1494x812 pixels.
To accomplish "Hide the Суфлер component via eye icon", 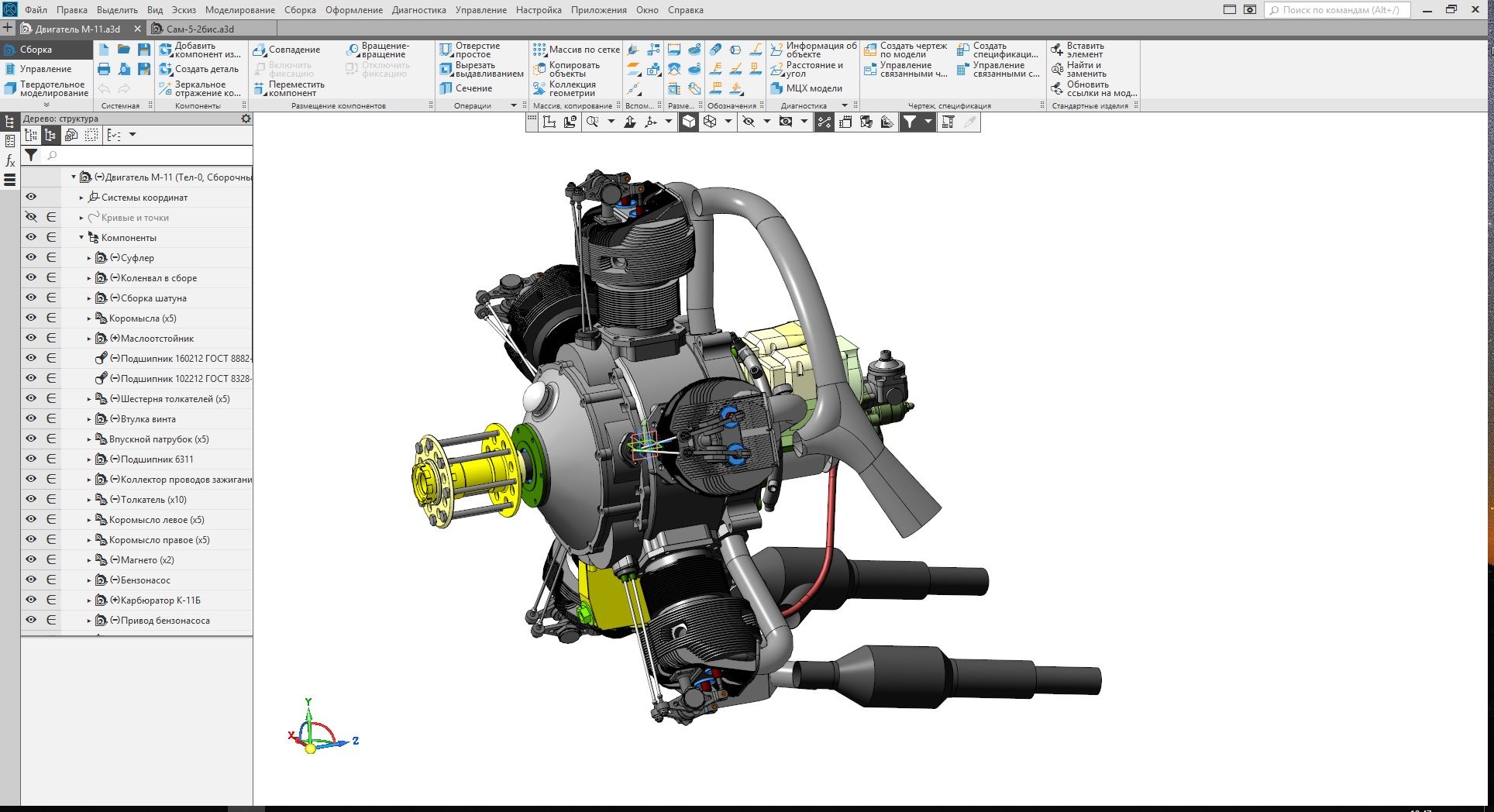I will (31, 257).
